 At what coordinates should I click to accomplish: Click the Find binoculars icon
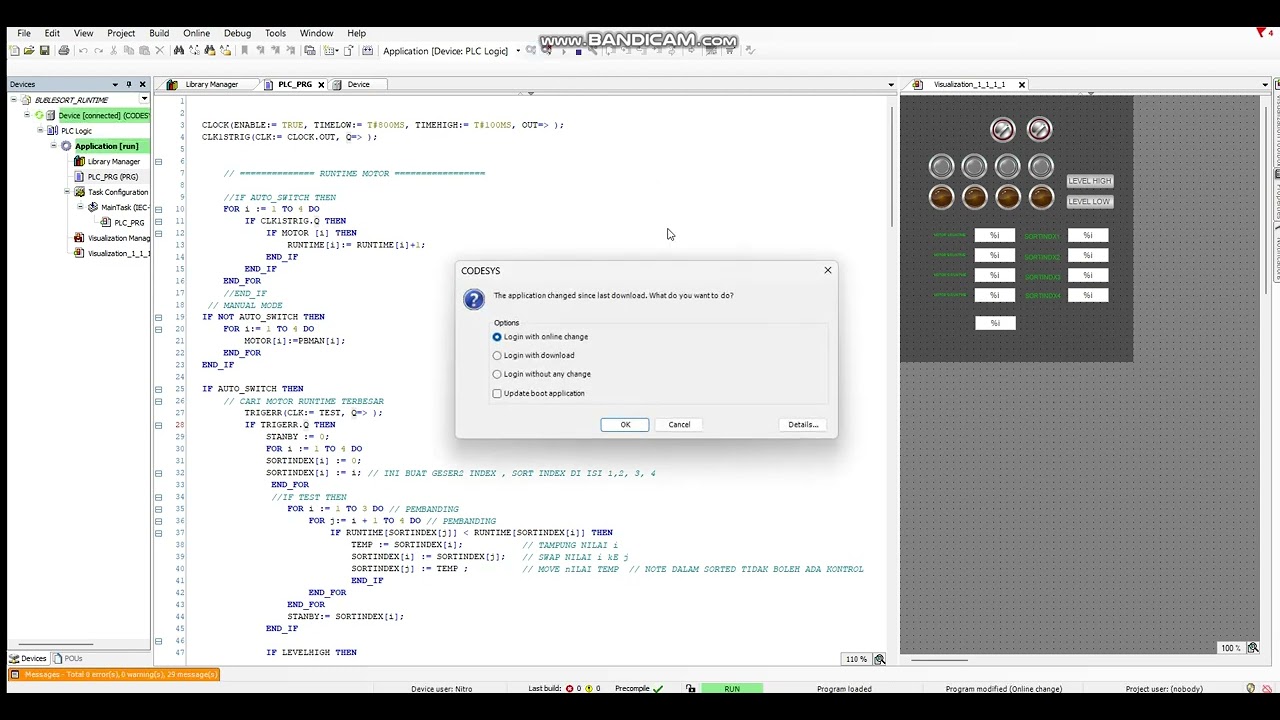(x=179, y=51)
